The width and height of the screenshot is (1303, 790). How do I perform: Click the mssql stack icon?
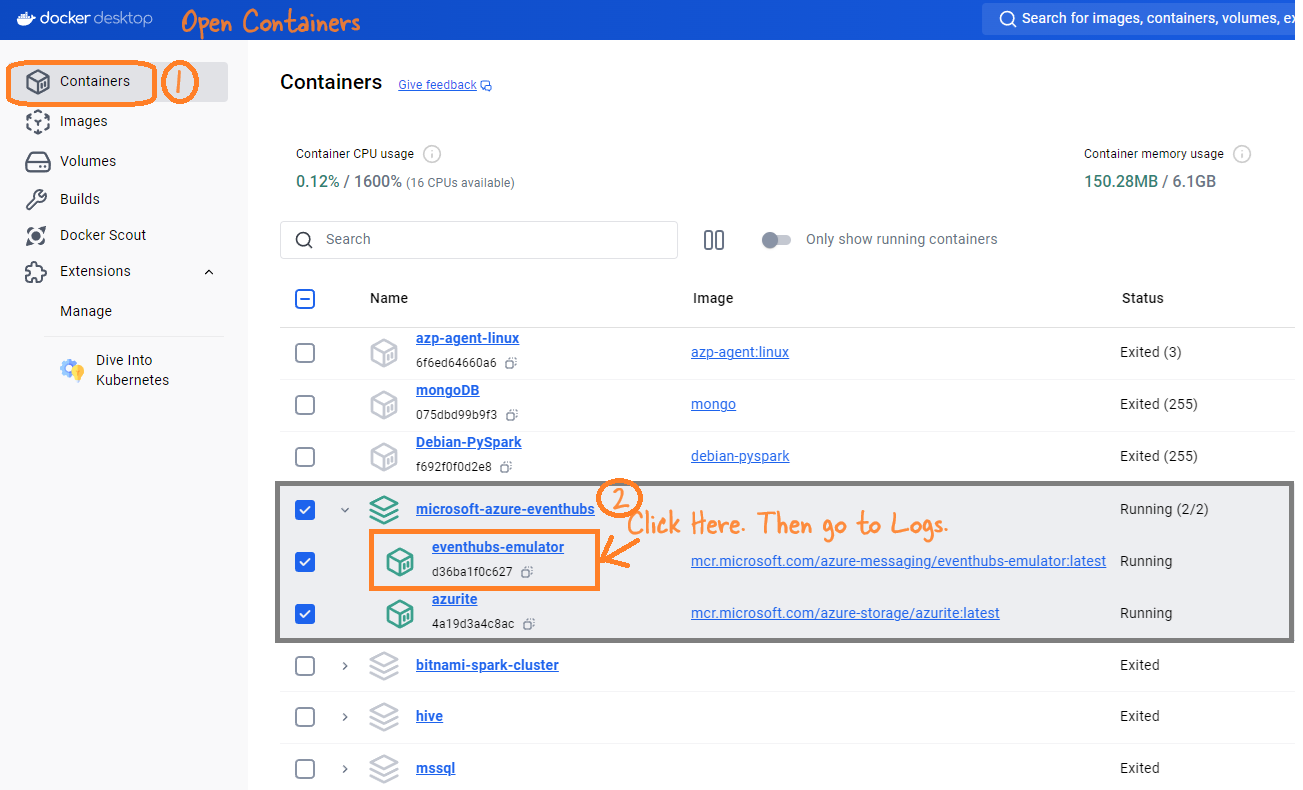pyautogui.click(x=384, y=769)
